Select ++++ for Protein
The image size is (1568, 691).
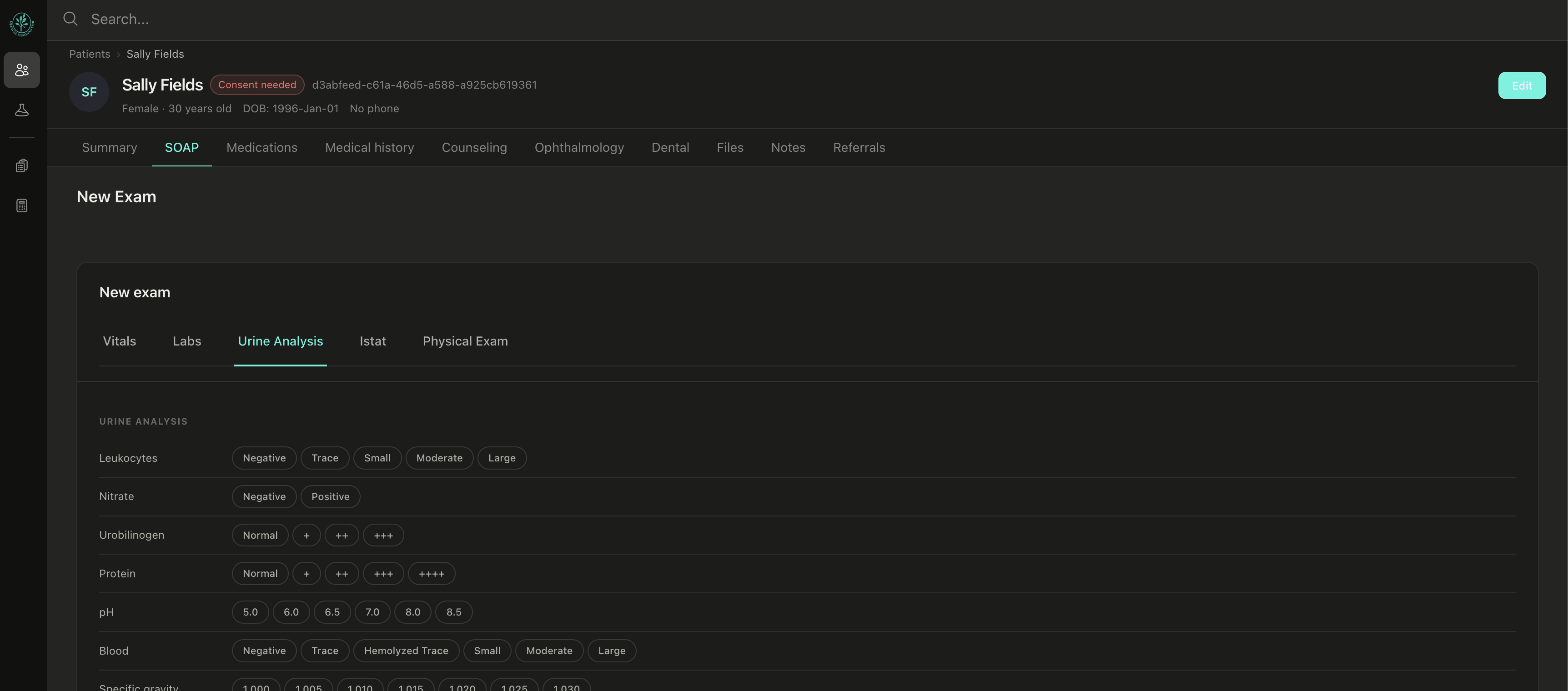[432, 574]
